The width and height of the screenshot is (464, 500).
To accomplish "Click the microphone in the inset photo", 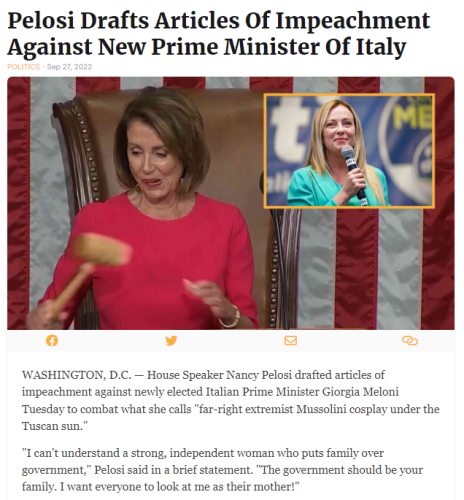I will point(352,172).
